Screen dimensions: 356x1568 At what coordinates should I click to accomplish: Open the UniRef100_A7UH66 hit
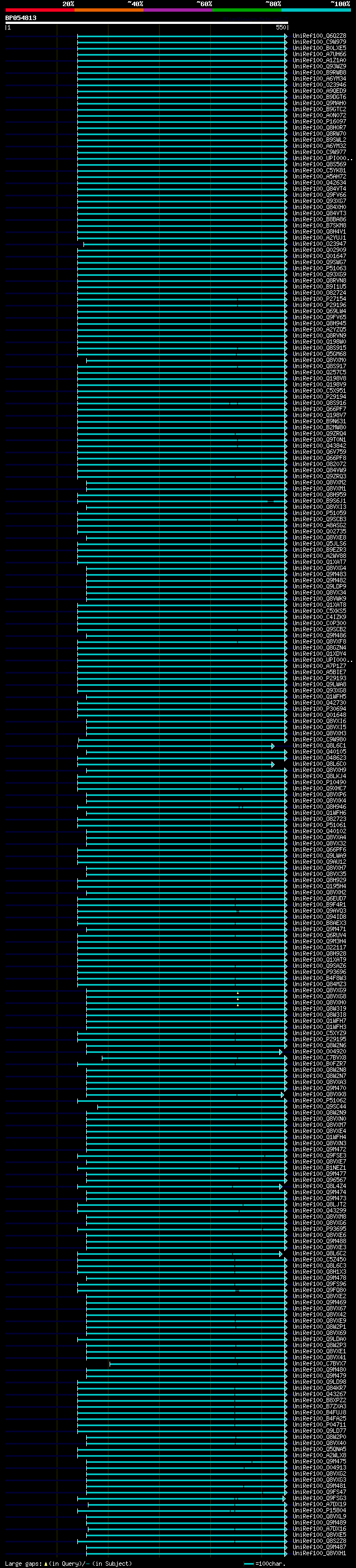coord(319,54)
